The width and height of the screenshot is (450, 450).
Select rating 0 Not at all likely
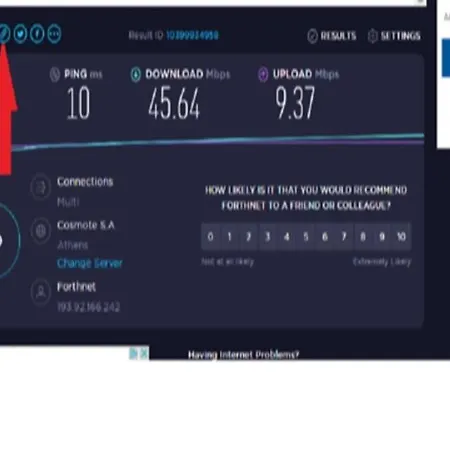click(210, 236)
